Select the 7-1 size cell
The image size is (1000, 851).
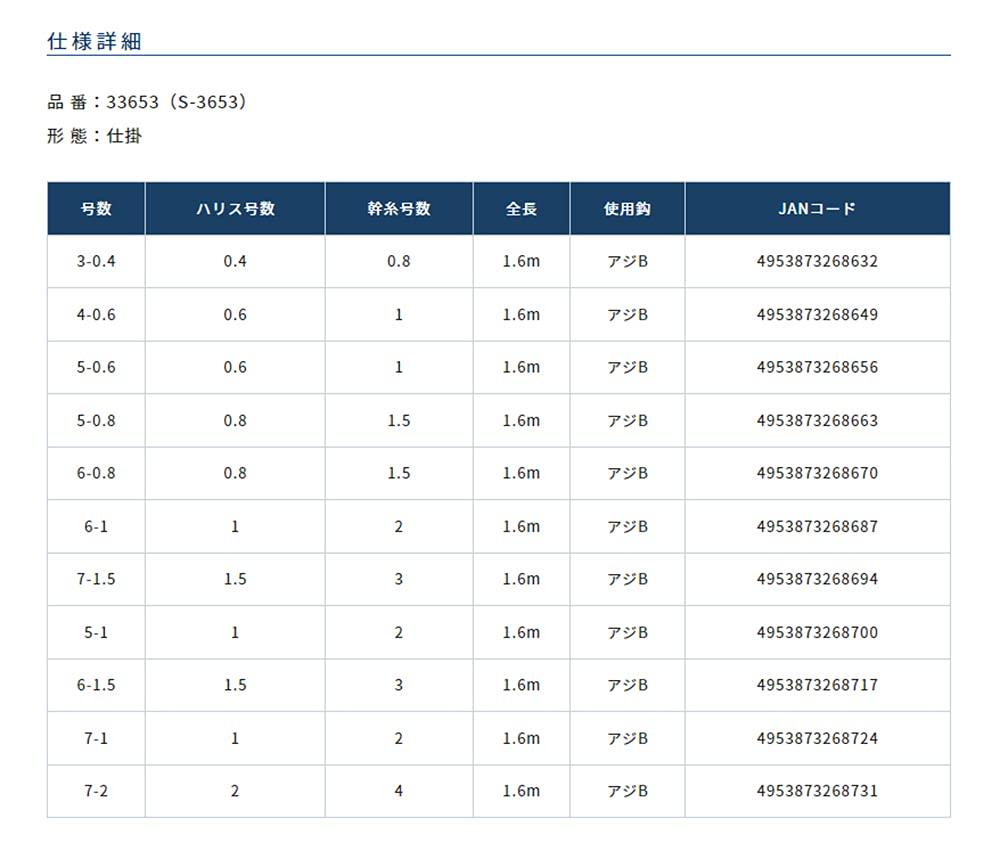96,738
